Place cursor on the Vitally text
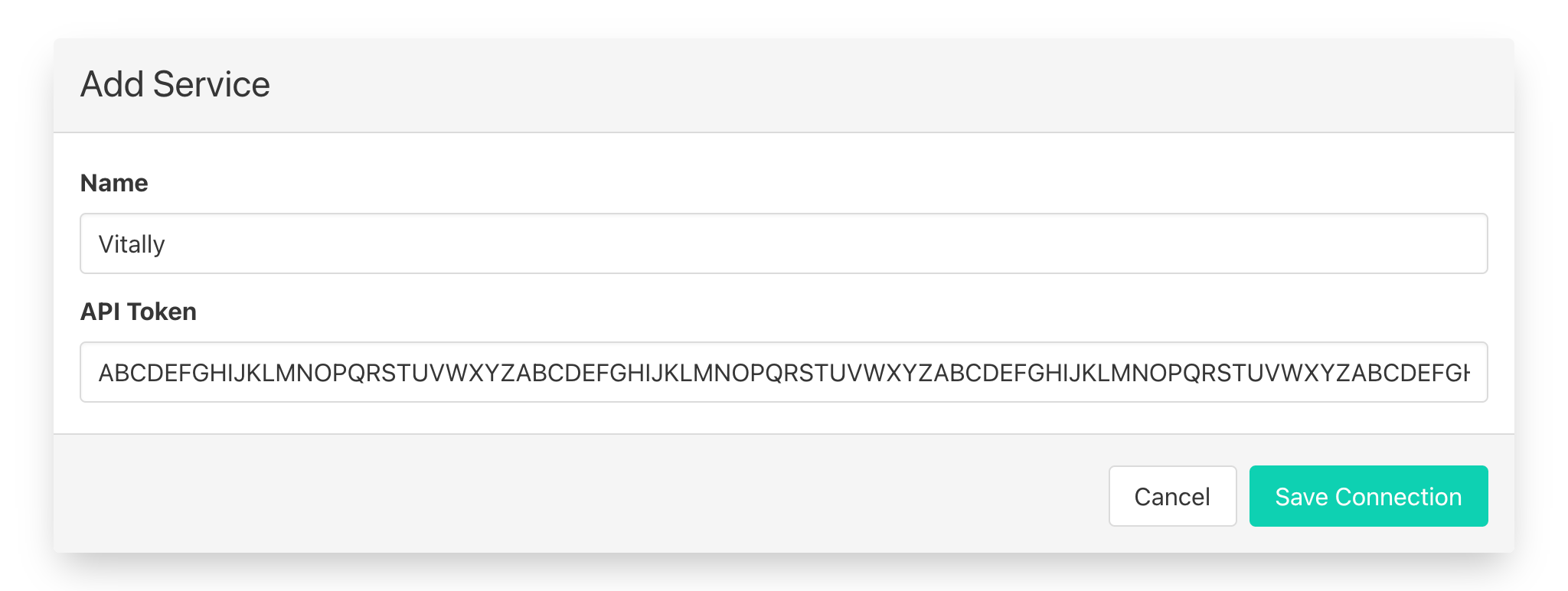Screen dimensions: 1568x591 pos(132,244)
